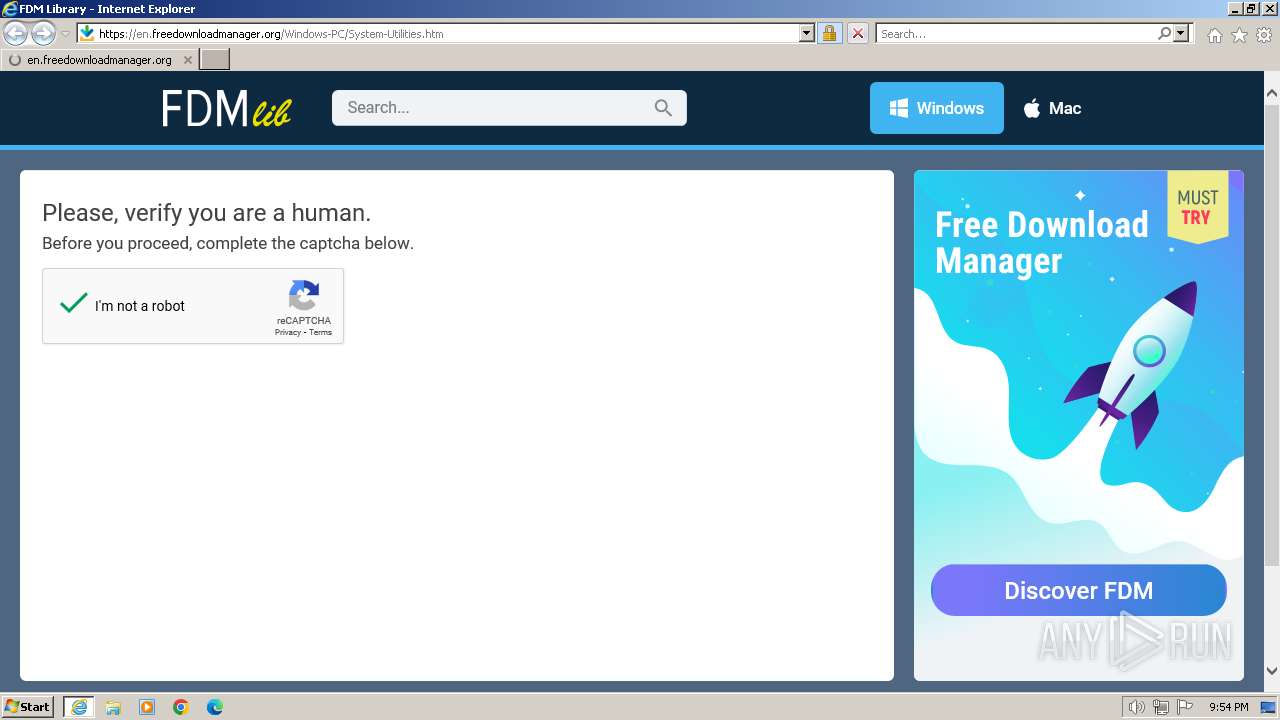The width and height of the screenshot is (1280, 720).
Task: Click the MUST TRY ribbon badge
Action: 1197,207
